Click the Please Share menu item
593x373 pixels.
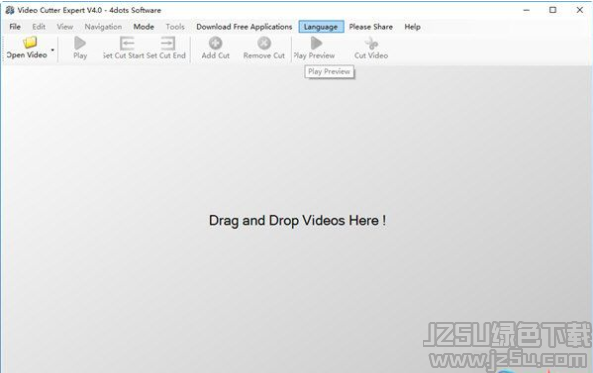coord(371,26)
